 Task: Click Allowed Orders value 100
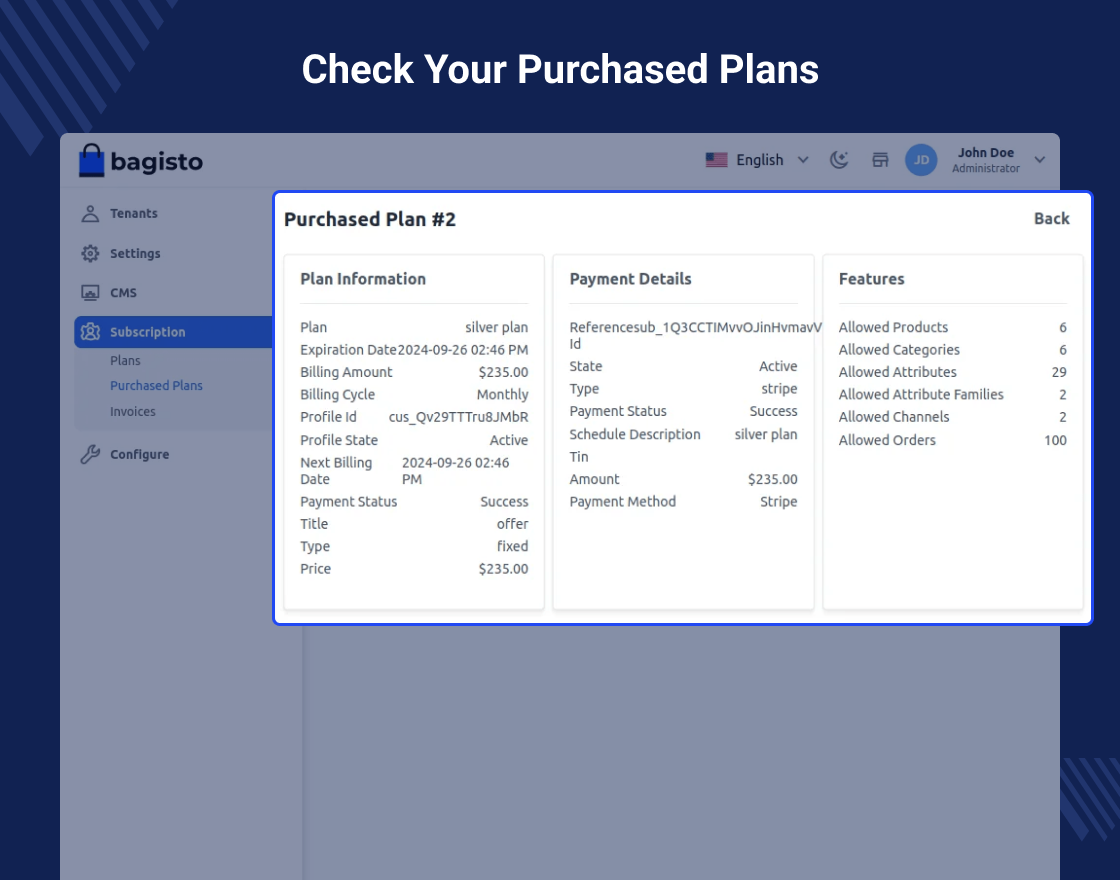(1056, 440)
